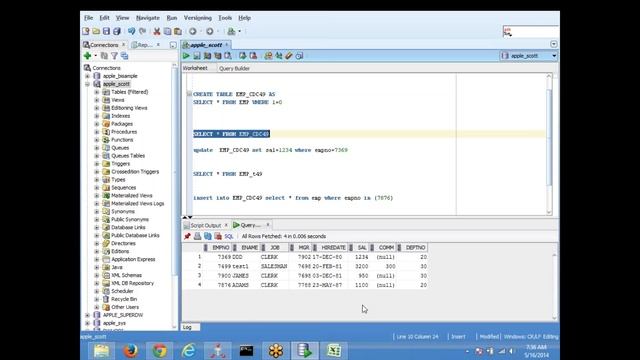Click the search field at top right
The height and width of the screenshot is (360, 640).
tap(531, 31)
